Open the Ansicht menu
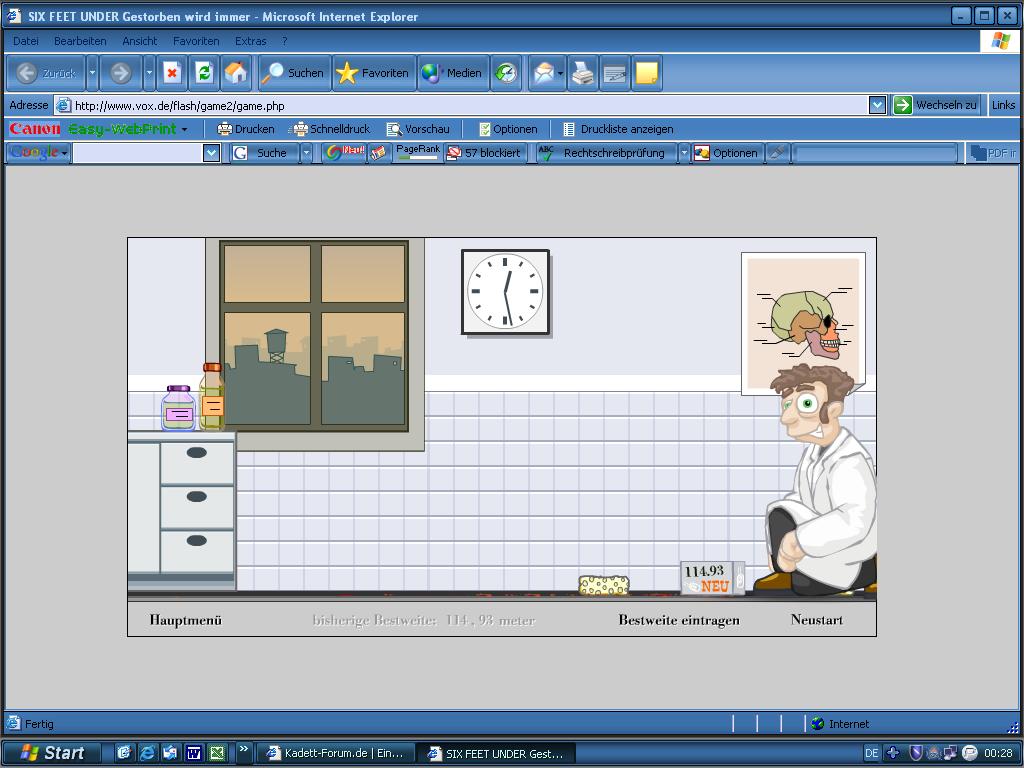Viewport: 1024px width, 768px height. (139, 41)
